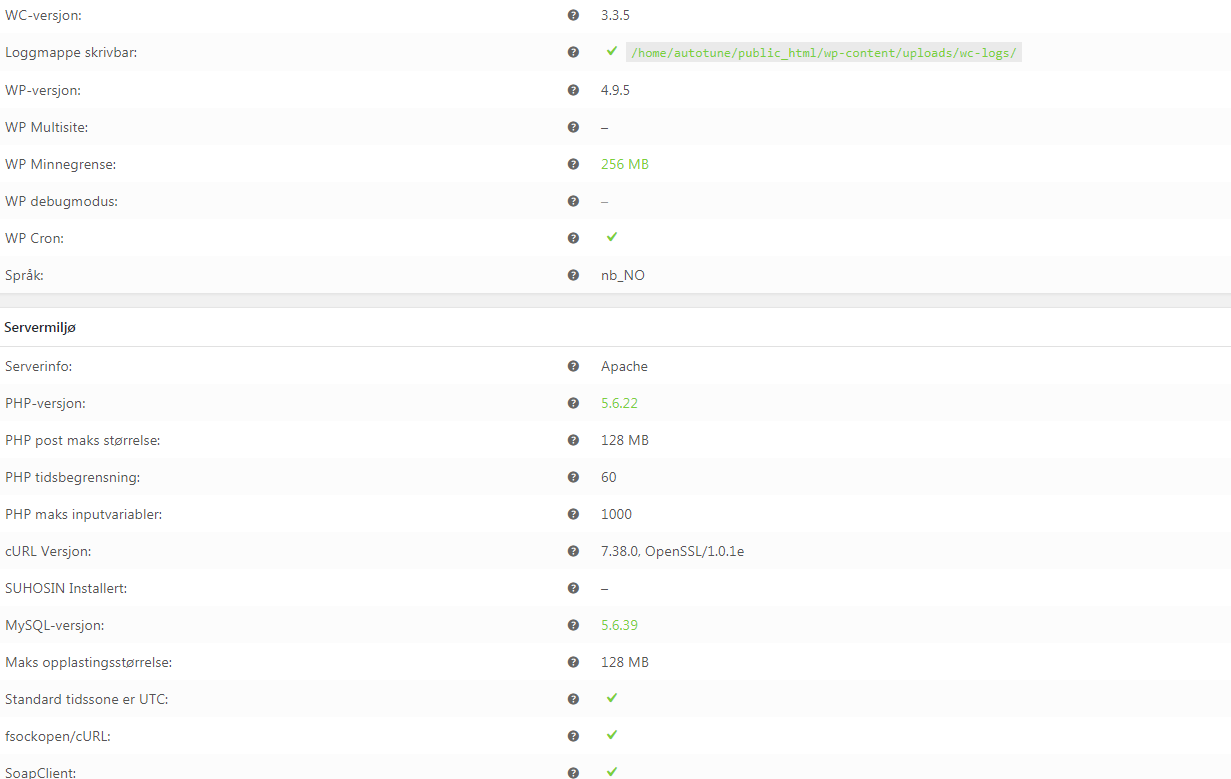Image resolution: width=1231 pixels, height=779 pixels.
Task: Click the WC version value 3.3.5
Action: 615,16
